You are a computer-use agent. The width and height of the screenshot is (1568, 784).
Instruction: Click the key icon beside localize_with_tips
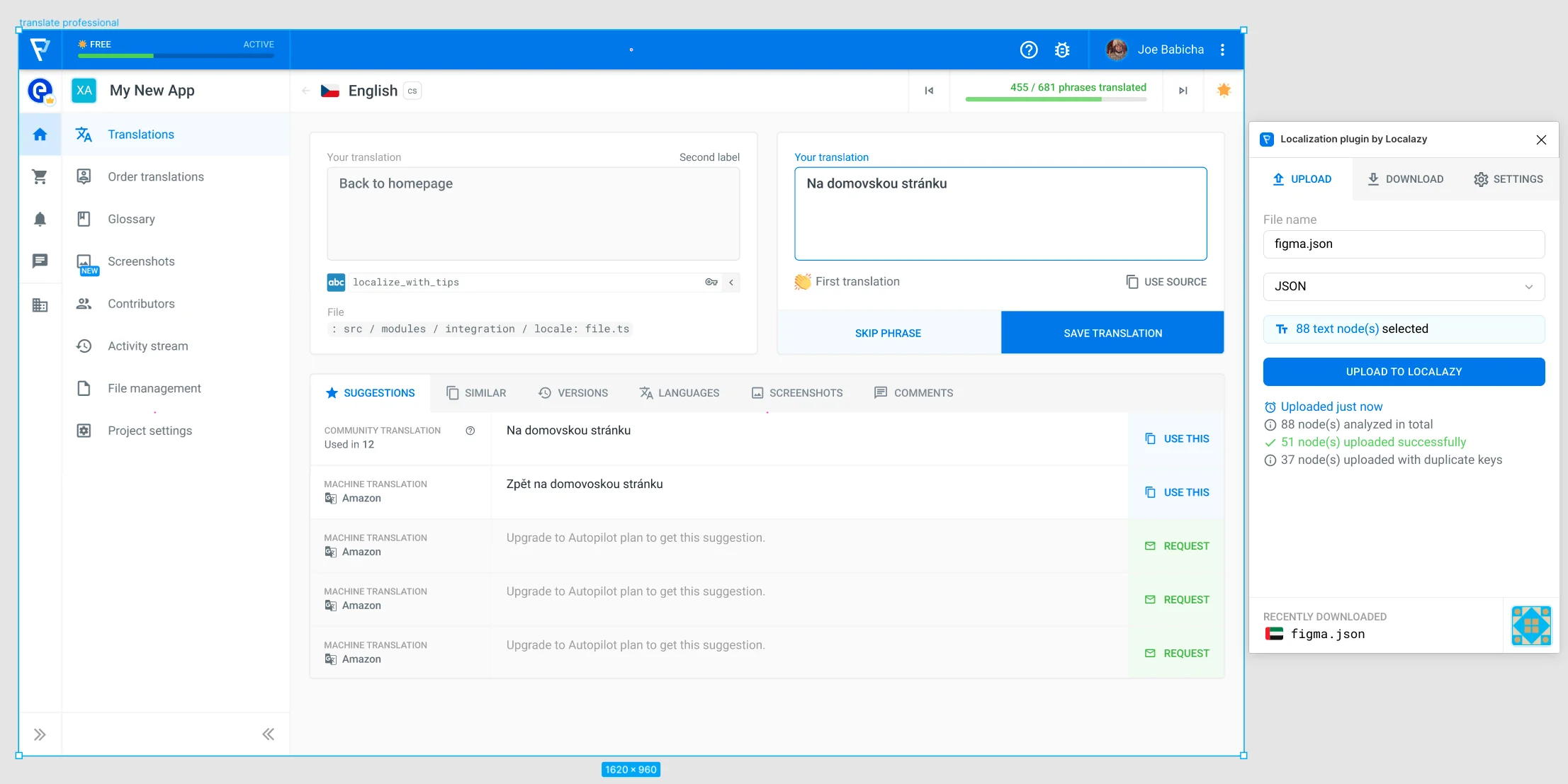tap(711, 283)
